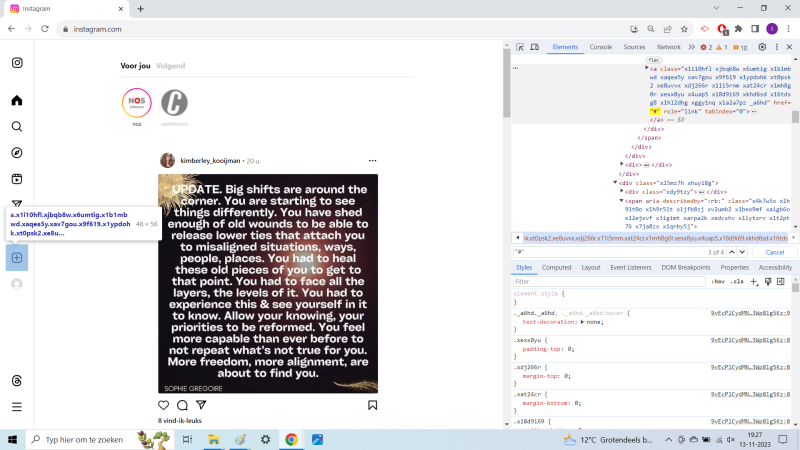Expand the collapsed div node above x15mz7h
The image size is (800, 450).
click(622, 164)
